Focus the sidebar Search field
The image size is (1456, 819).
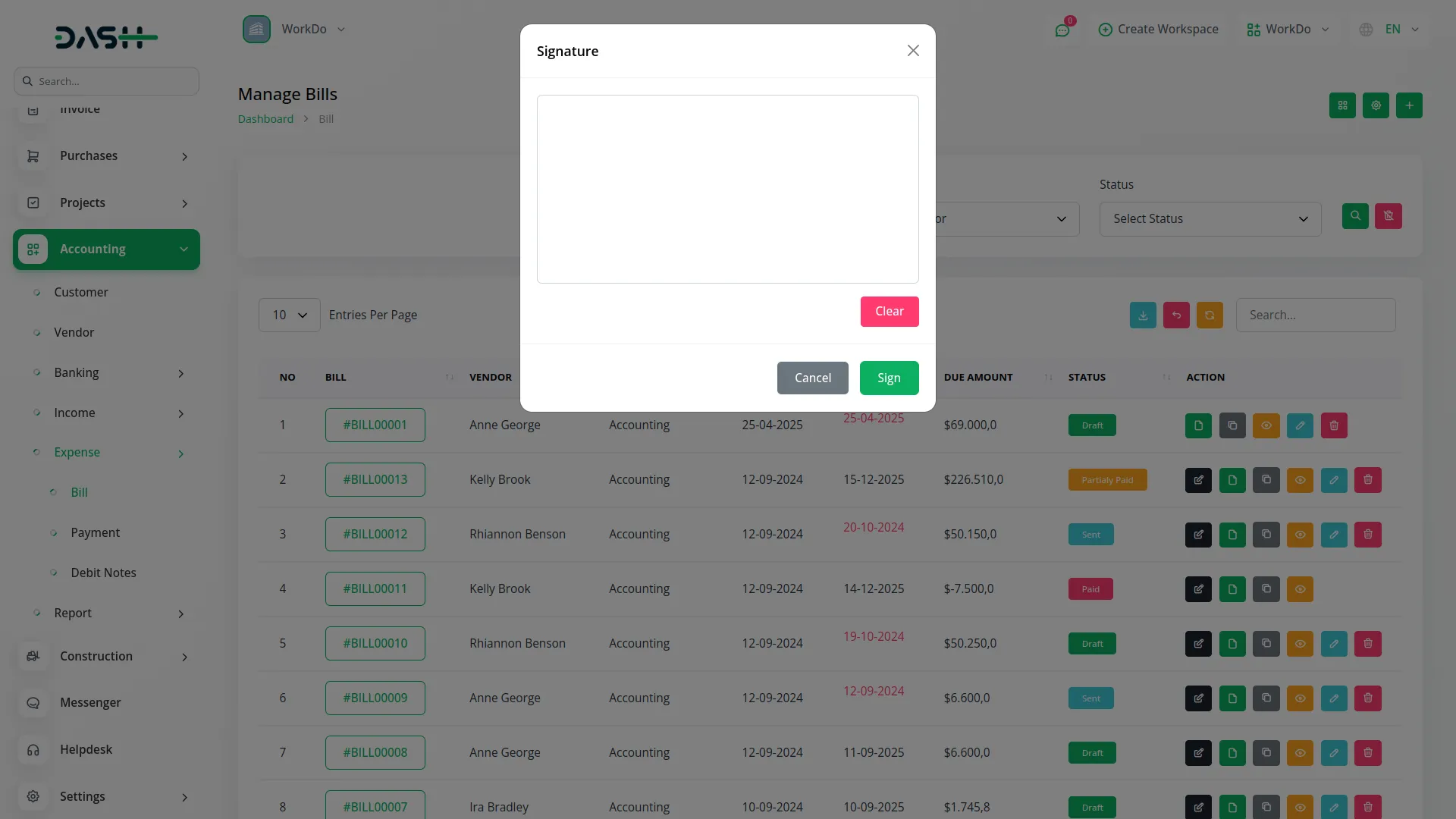(106, 81)
